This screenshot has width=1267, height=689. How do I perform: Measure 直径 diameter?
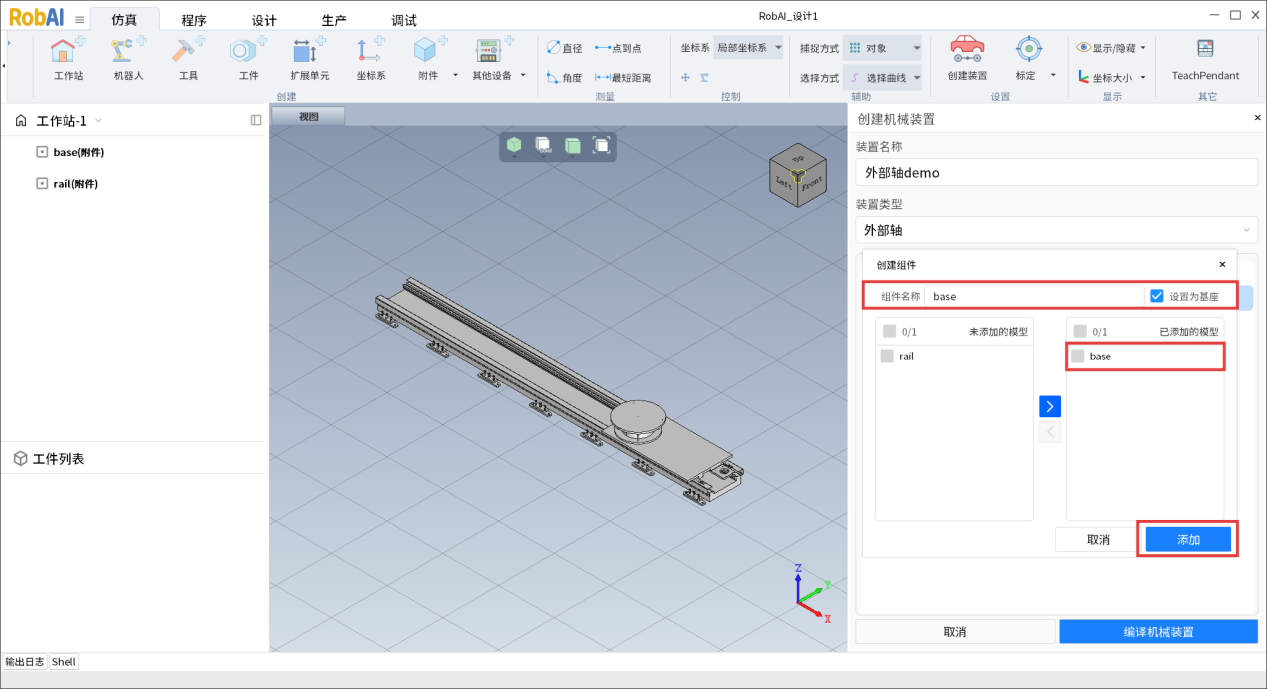click(x=564, y=48)
